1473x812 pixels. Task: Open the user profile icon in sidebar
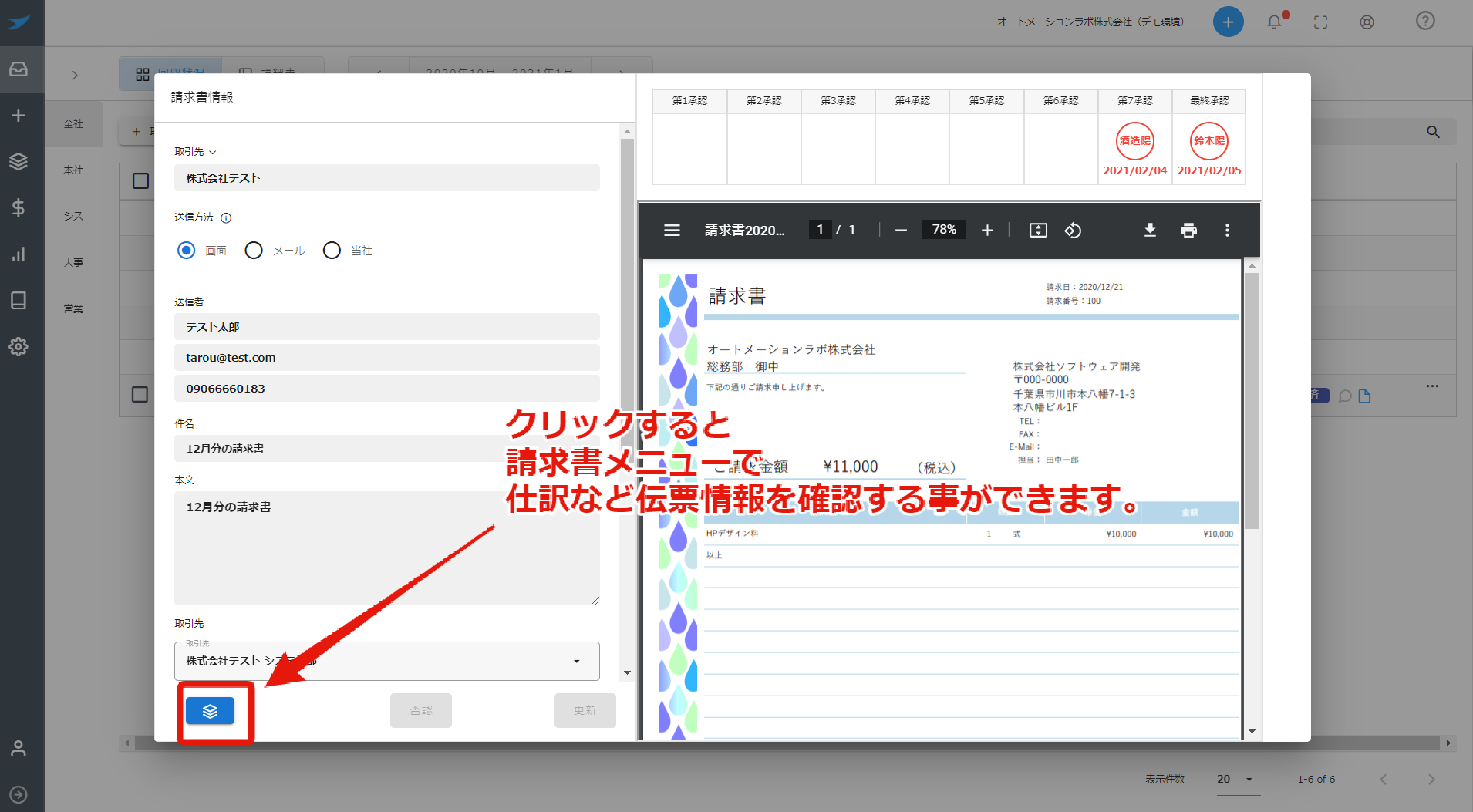tap(19, 748)
